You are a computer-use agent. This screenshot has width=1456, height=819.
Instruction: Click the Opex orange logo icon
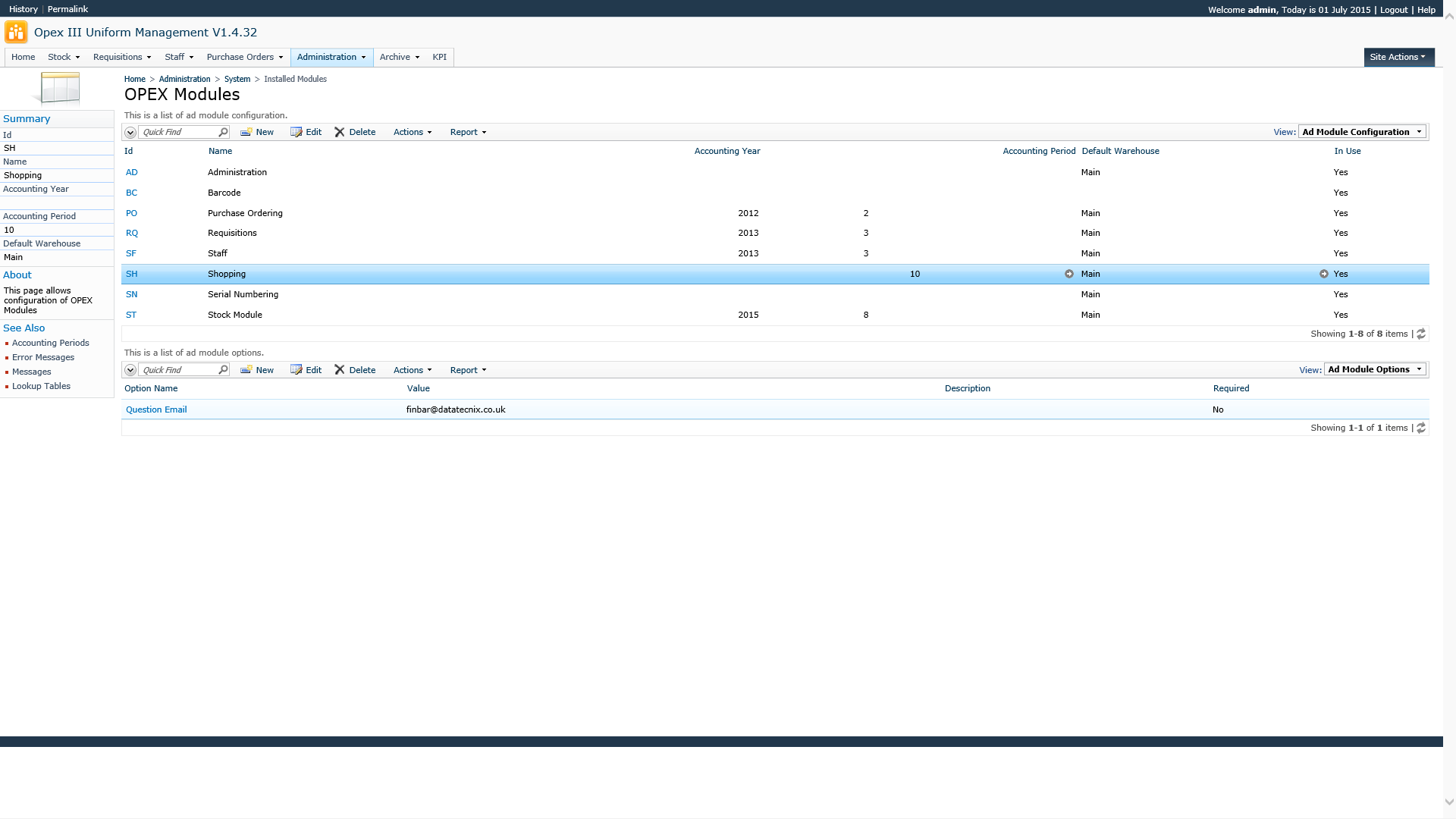pos(16,33)
